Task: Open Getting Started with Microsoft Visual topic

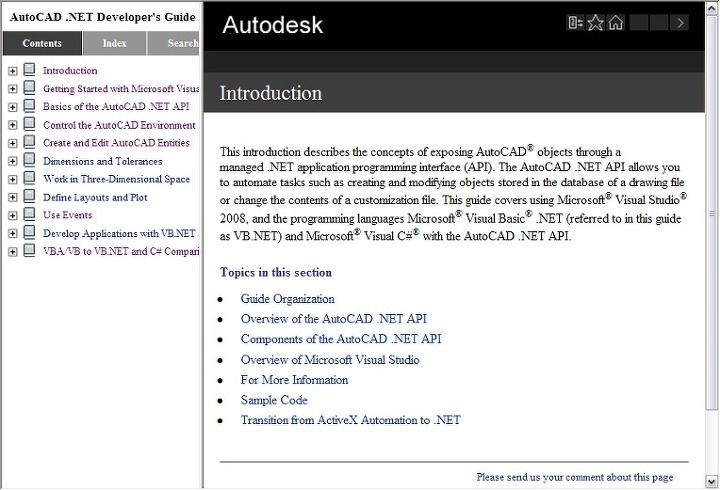Action: click(121, 89)
